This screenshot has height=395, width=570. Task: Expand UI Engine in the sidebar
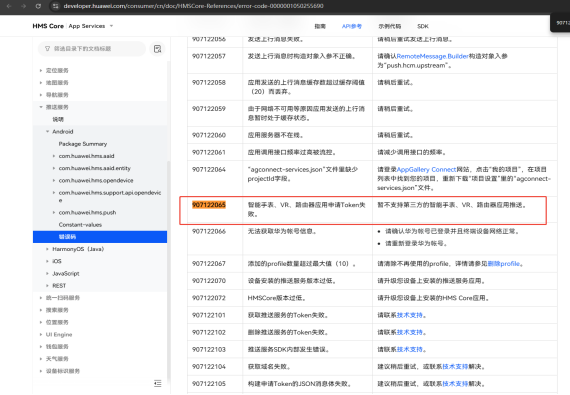41,334
